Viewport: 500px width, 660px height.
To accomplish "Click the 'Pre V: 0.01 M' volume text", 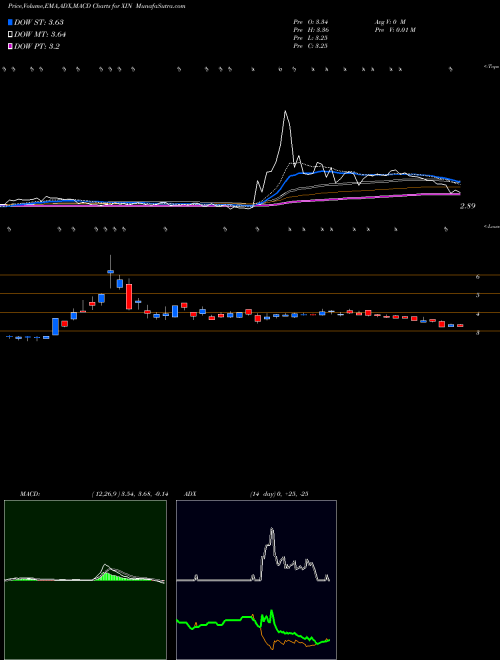I will [x=394, y=30].
